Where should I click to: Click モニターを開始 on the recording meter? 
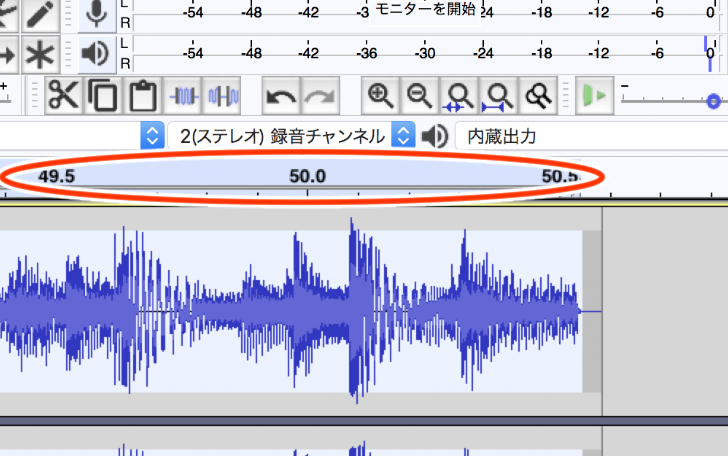pos(425,9)
